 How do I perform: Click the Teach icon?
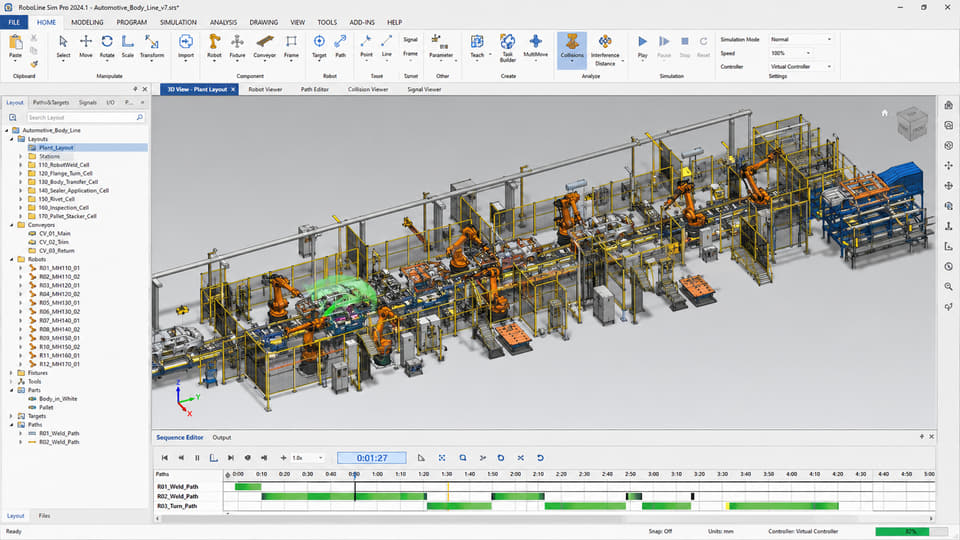(x=477, y=42)
